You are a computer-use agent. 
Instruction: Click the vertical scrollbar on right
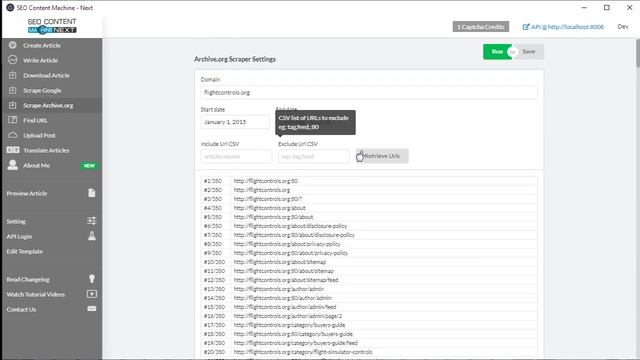(x=638, y=53)
